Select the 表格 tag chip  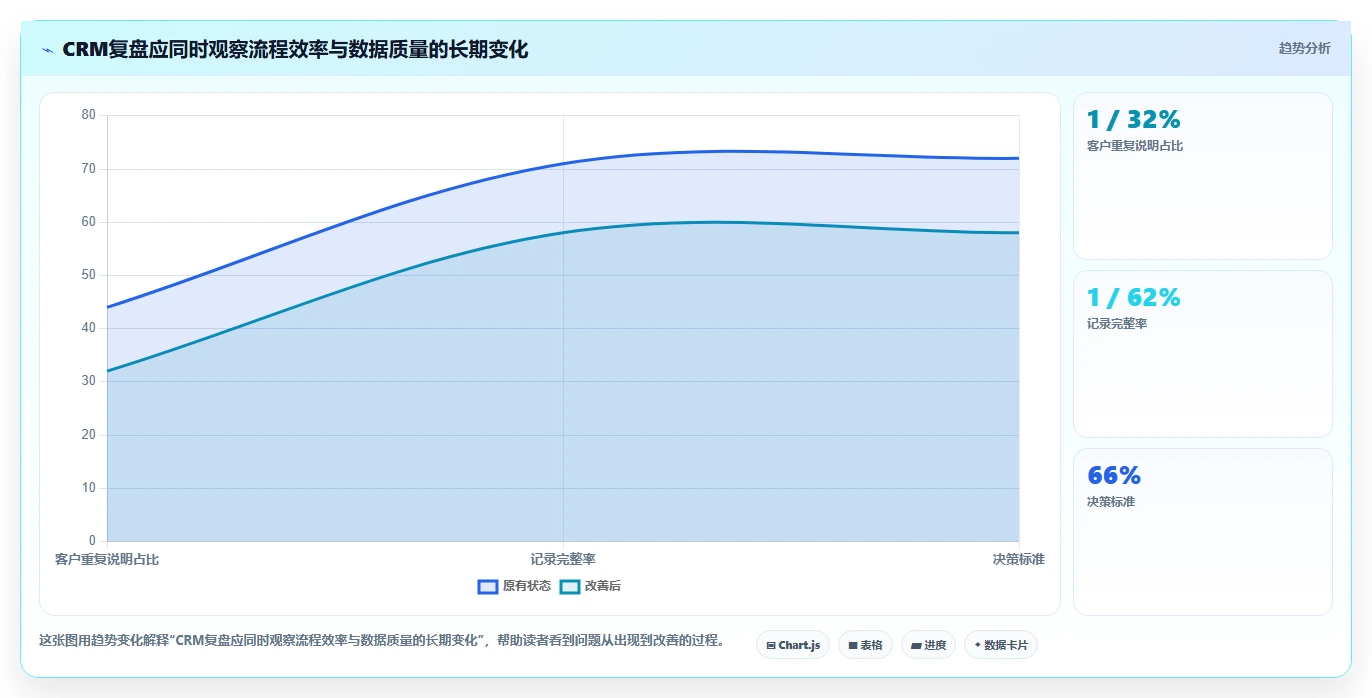(x=865, y=645)
